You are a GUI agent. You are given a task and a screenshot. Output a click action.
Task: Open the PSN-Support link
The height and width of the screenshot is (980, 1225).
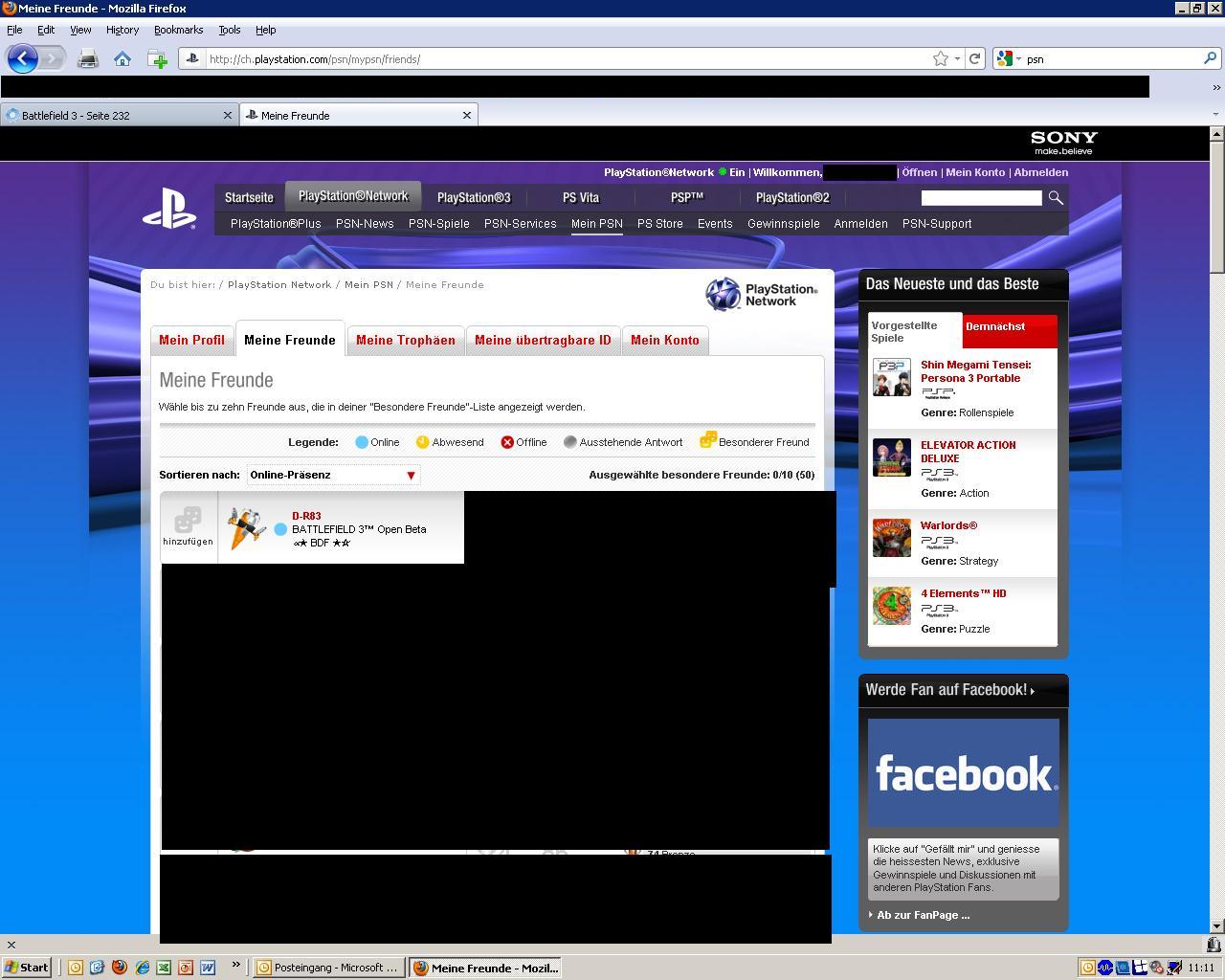click(x=937, y=223)
